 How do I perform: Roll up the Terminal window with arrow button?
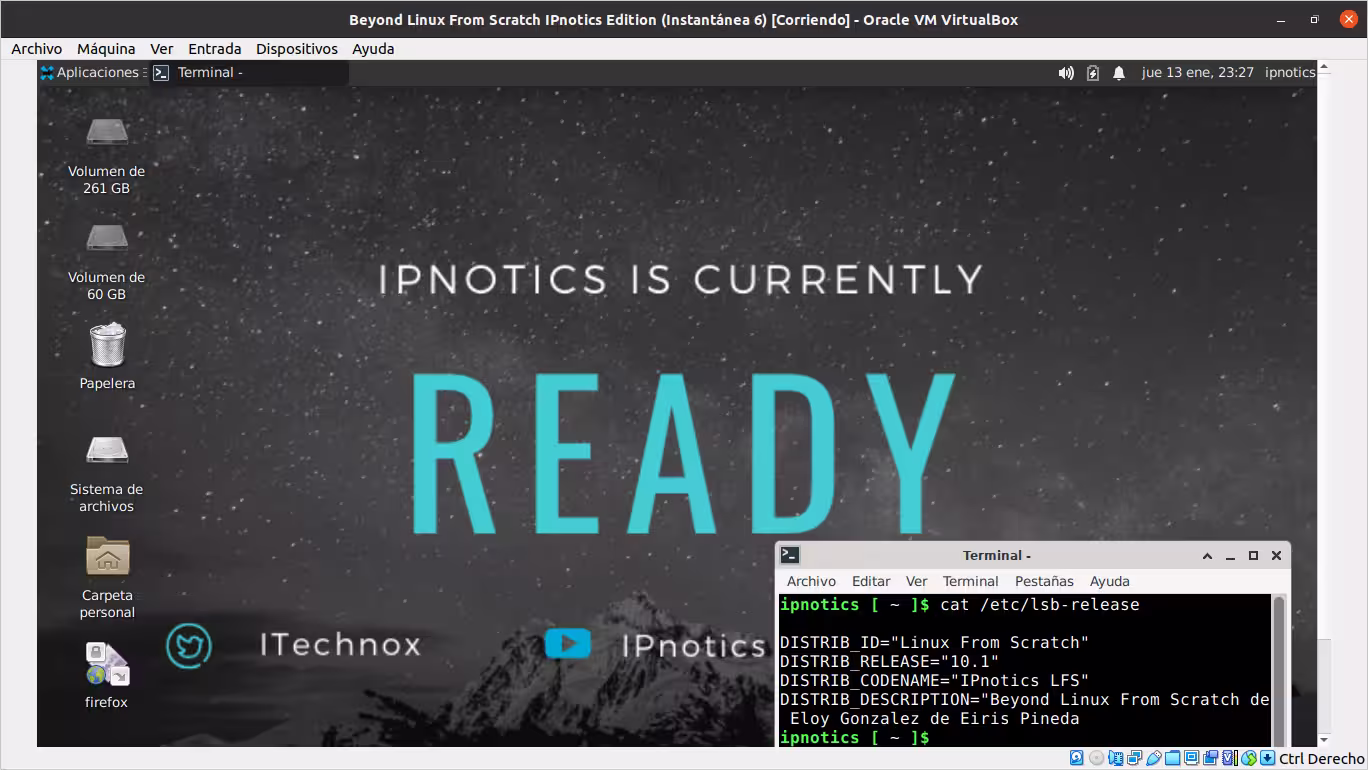(x=1207, y=556)
